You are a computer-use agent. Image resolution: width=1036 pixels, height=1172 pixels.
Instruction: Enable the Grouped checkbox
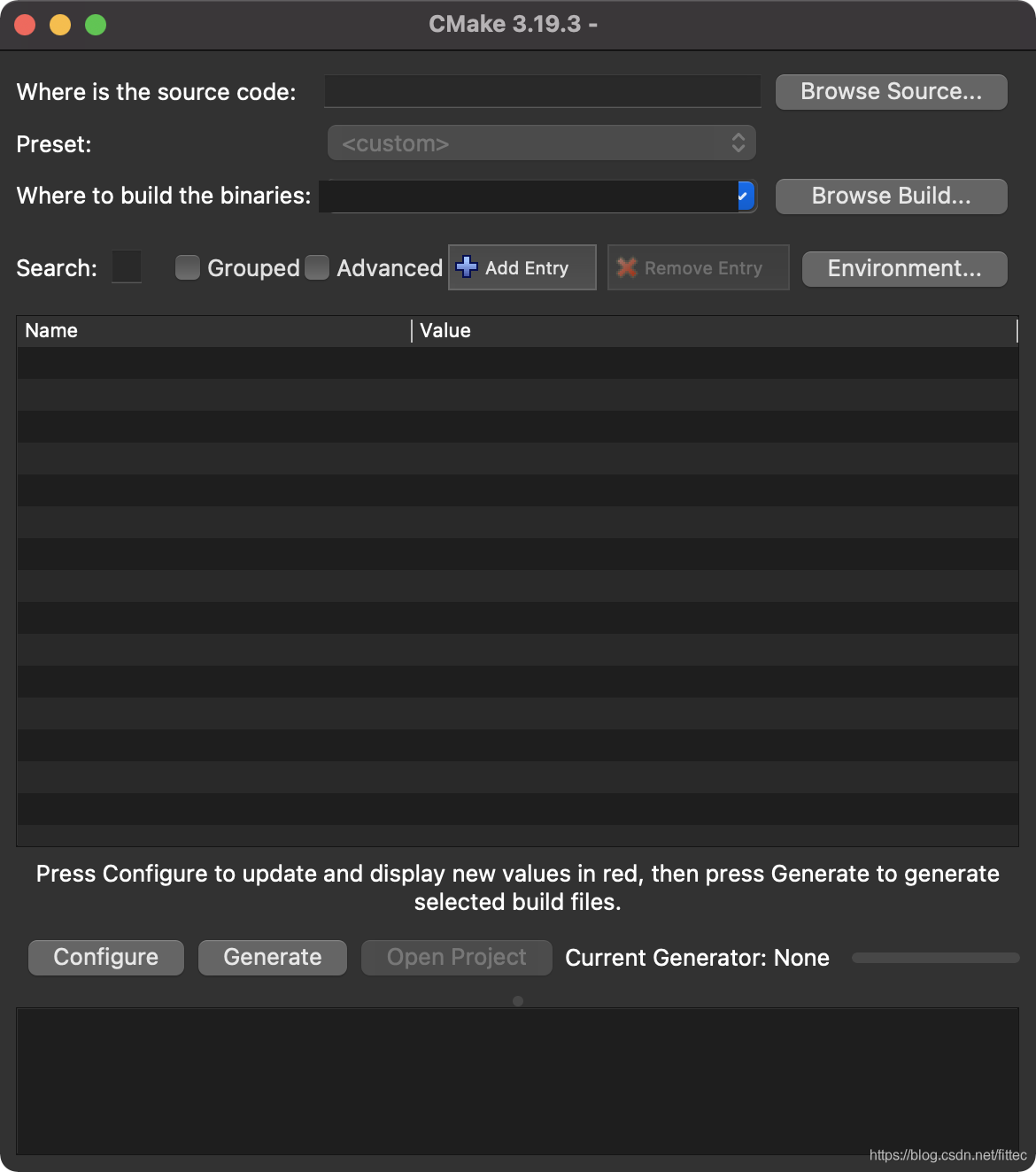[x=188, y=267]
